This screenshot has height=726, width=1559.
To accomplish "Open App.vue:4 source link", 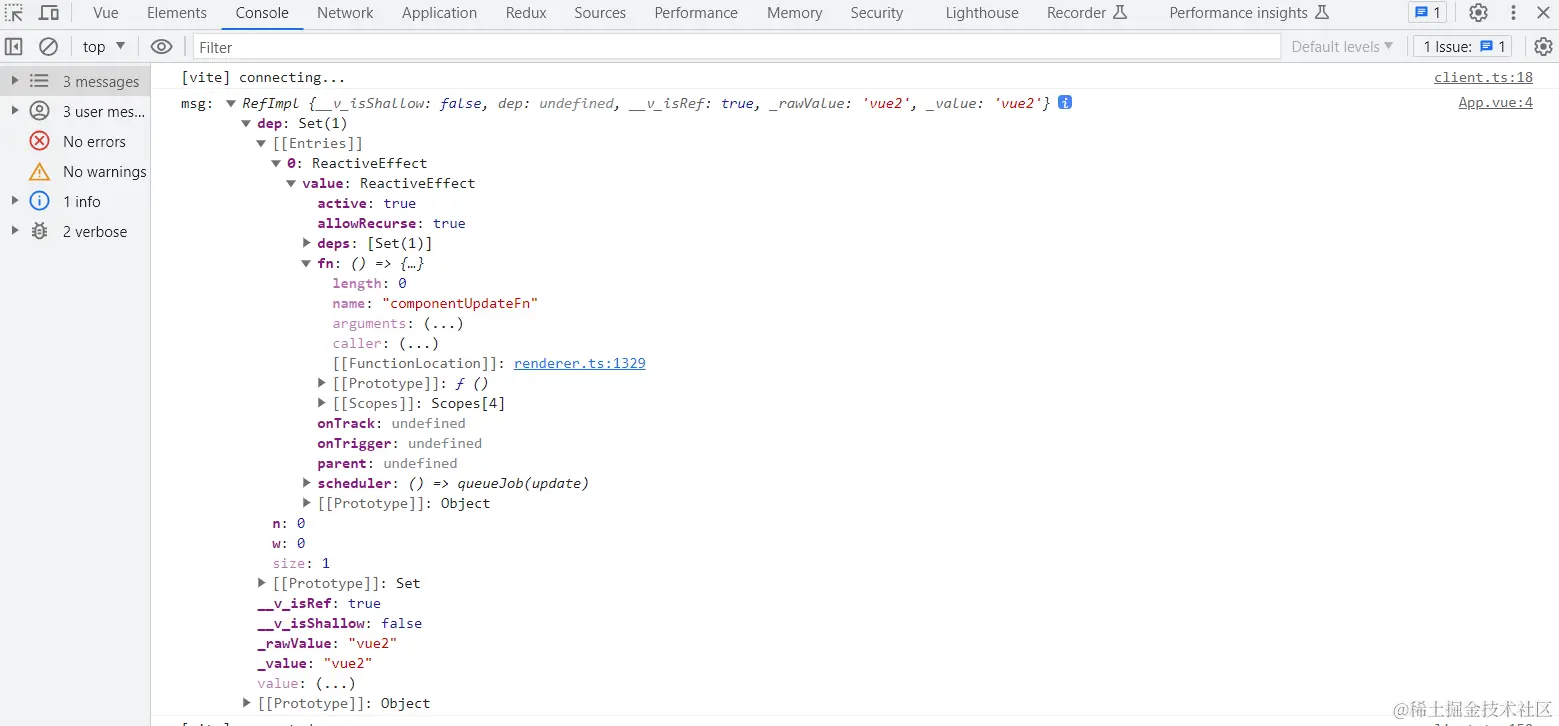I will (x=1495, y=103).
